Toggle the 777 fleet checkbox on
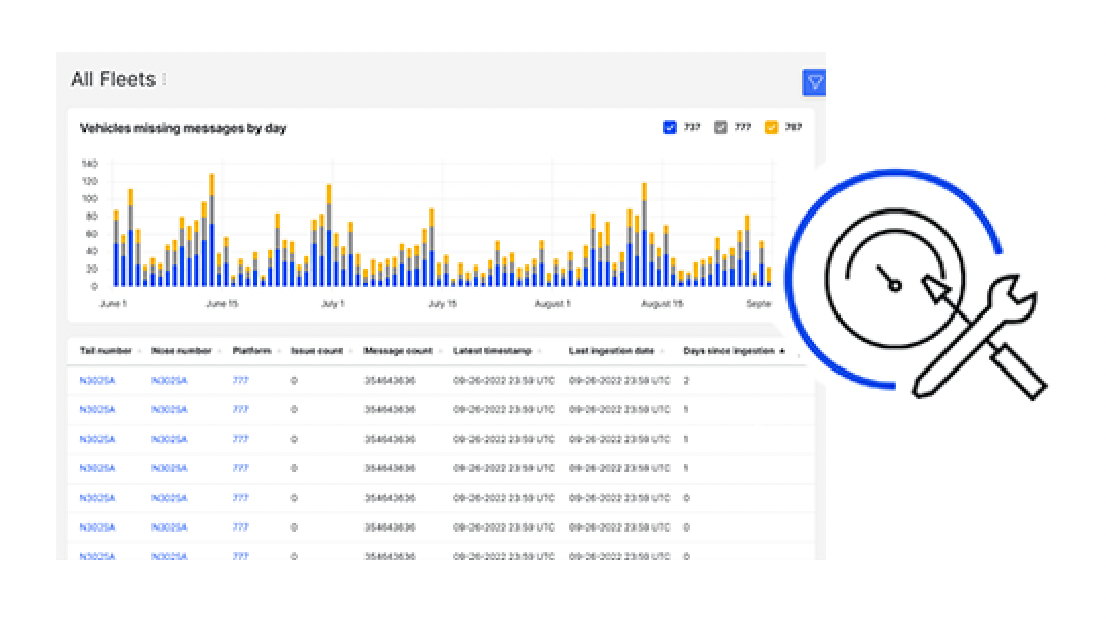The height and width of the screenshot is (623, 1106). pos(721,127)
